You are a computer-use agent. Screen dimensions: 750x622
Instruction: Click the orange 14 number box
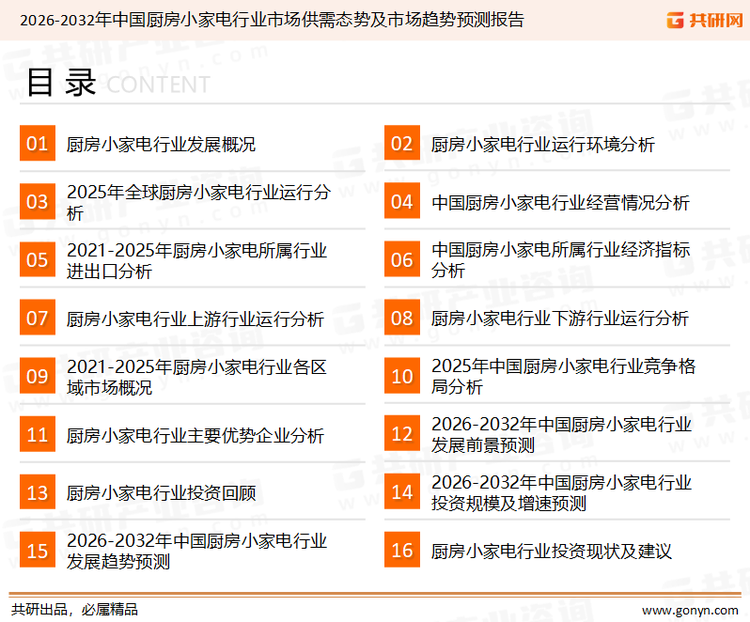(402, 492)
